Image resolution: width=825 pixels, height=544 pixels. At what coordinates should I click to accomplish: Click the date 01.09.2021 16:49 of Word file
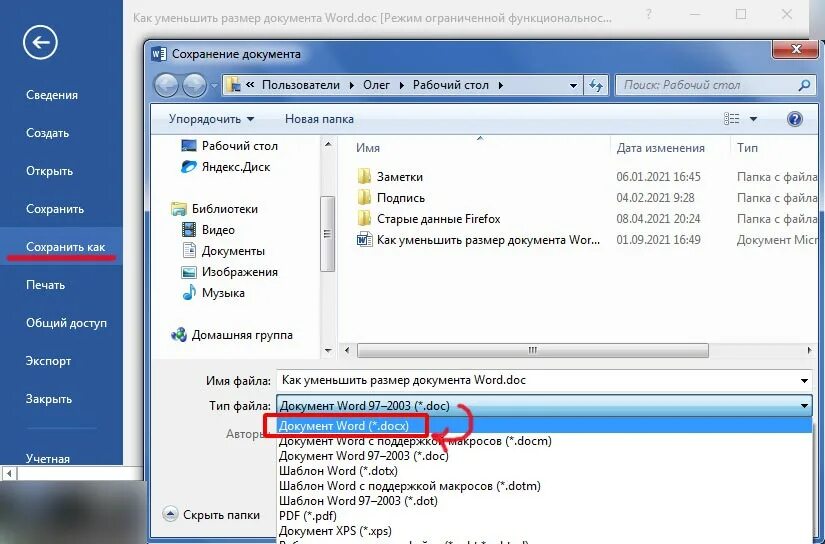(658, 240)
